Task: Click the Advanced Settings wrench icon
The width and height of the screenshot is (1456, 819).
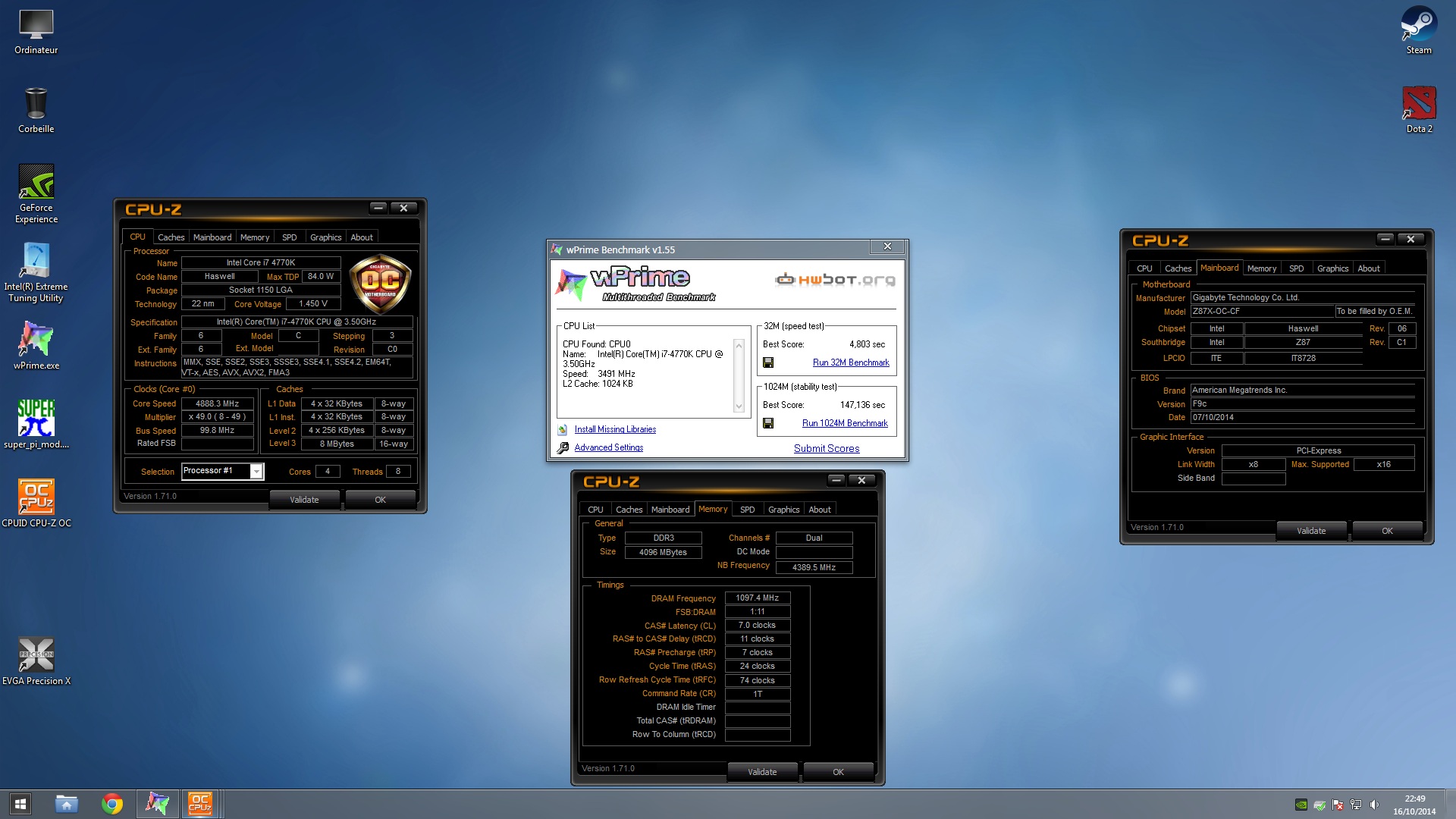Action: pos(563,448)
